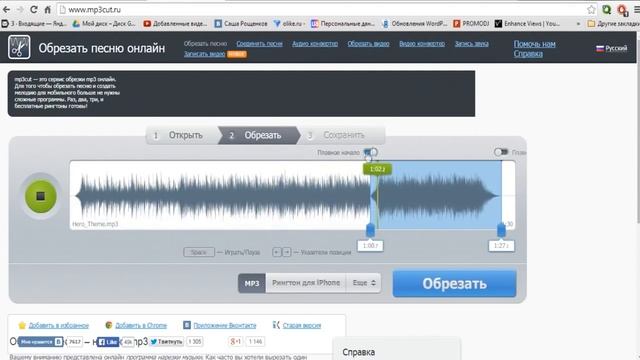Click the Помочь нам link

[x=534, y=44]
